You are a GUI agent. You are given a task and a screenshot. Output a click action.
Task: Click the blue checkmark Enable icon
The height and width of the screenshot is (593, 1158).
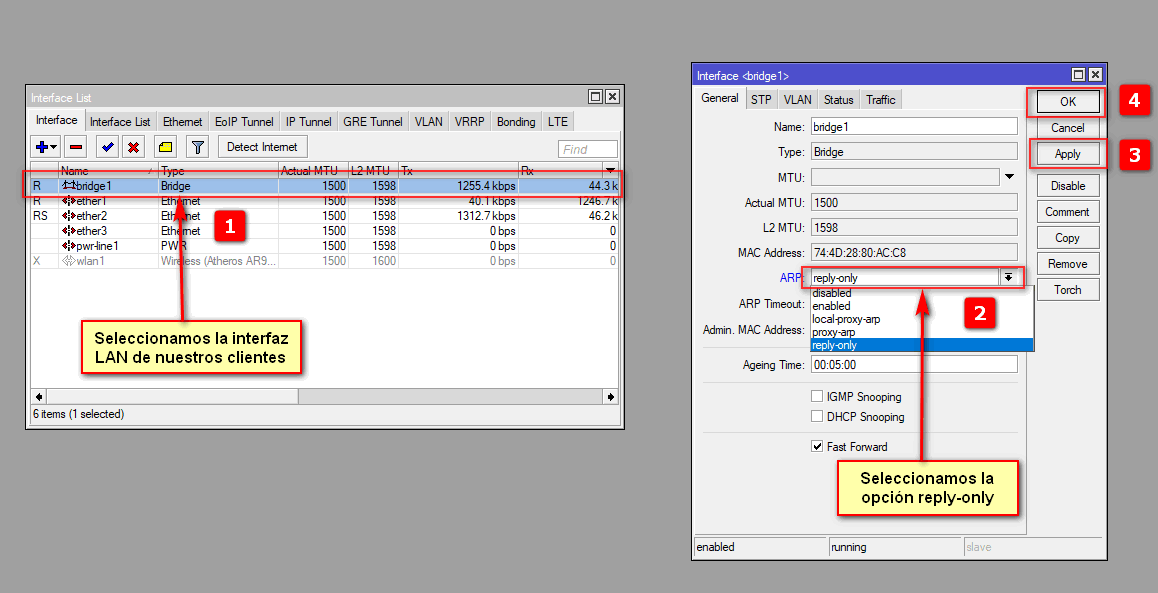(107, 147)
